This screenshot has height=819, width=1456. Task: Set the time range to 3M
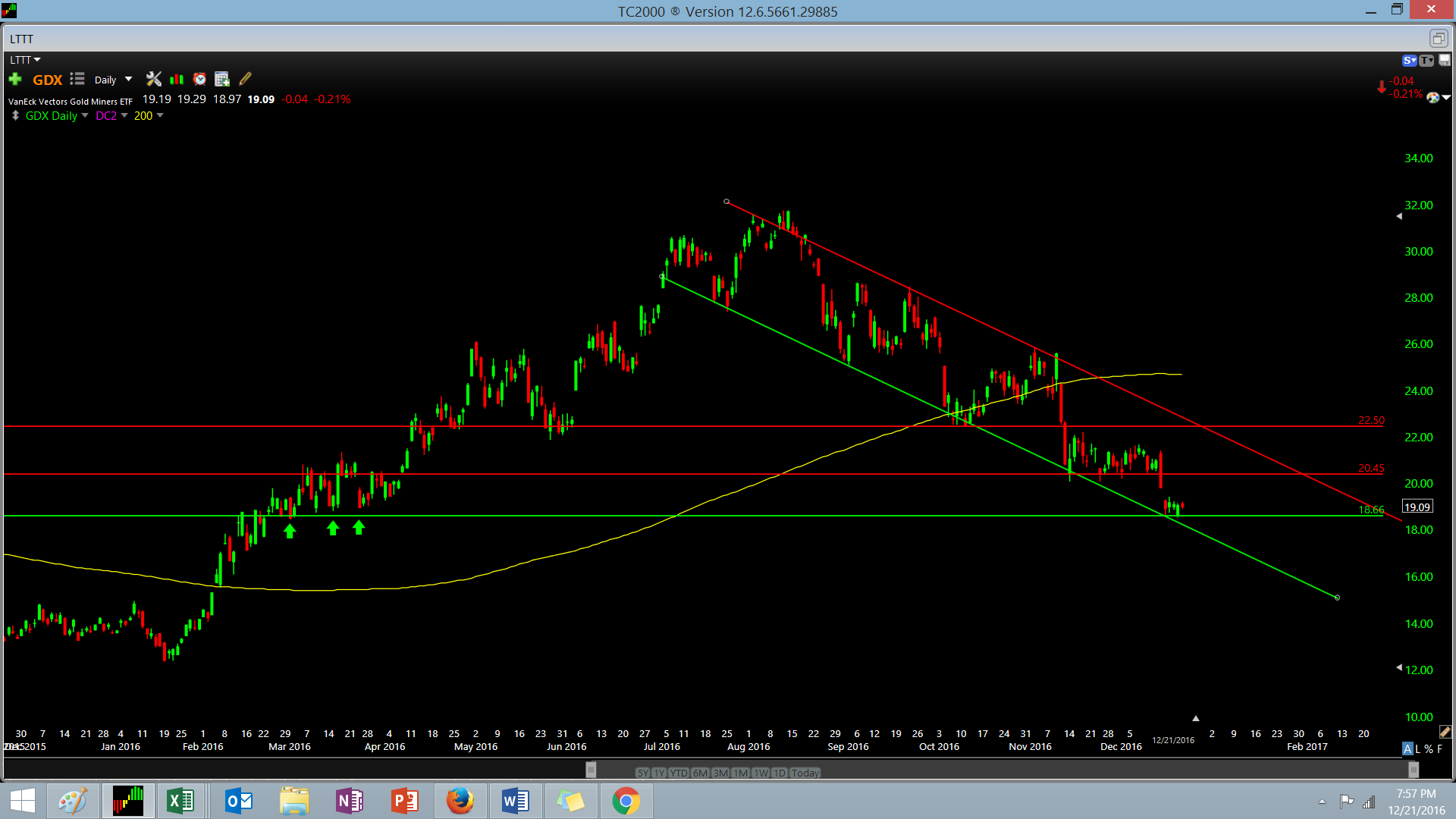pos(720,773)
